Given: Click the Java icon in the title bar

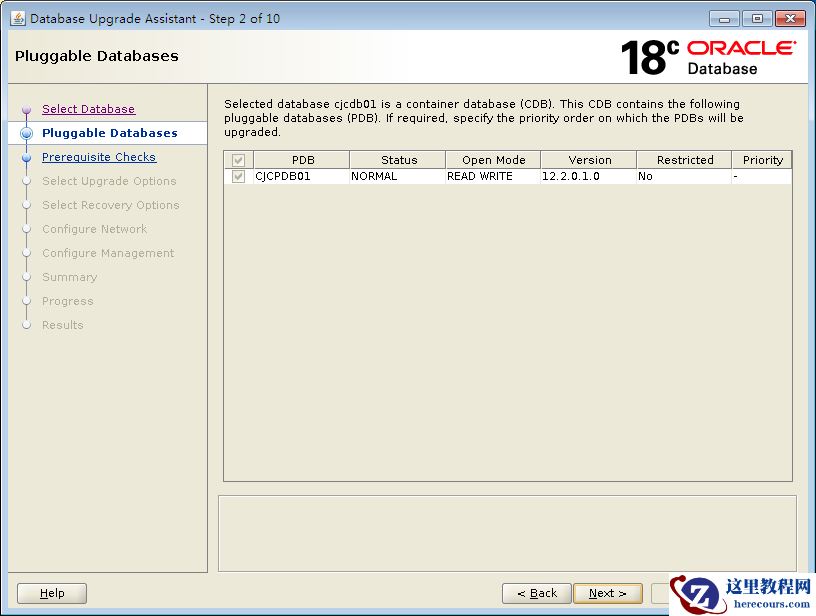Looking at the screenshot, I should point(18,19).
